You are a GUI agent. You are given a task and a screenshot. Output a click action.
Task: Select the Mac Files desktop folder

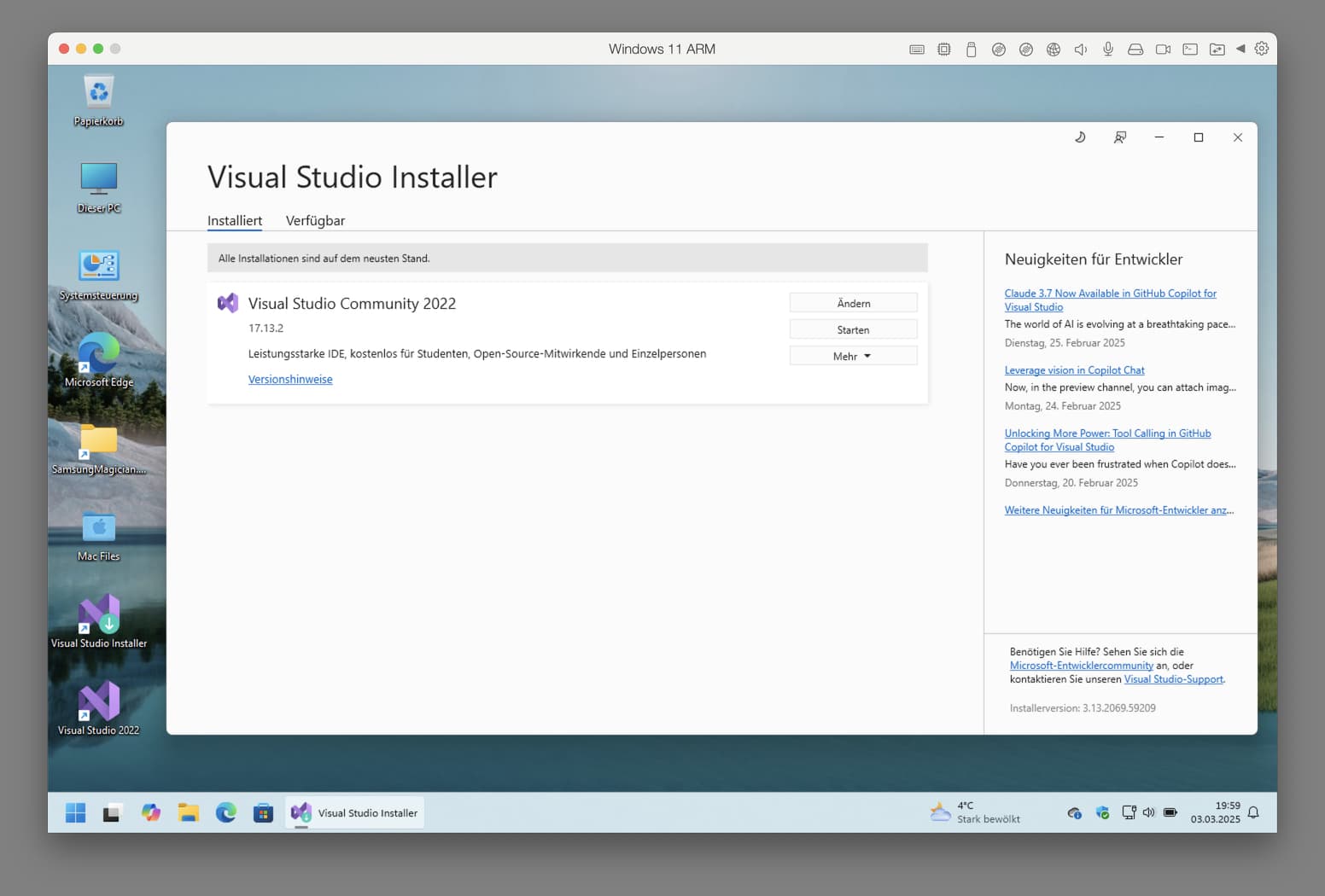pyautogui.click(x=99, y=536)
